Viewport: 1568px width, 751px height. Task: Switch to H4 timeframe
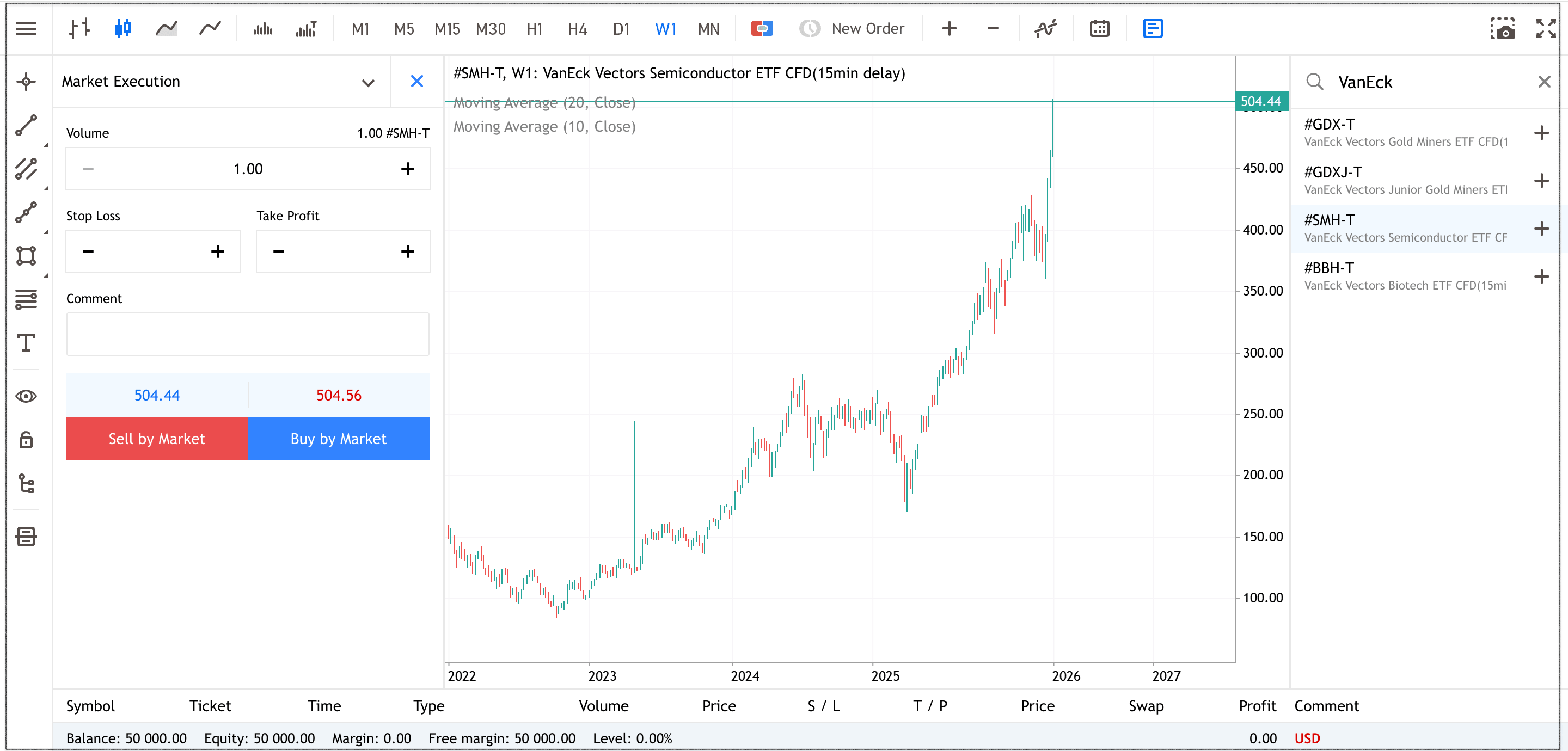[x=577, y=29]
